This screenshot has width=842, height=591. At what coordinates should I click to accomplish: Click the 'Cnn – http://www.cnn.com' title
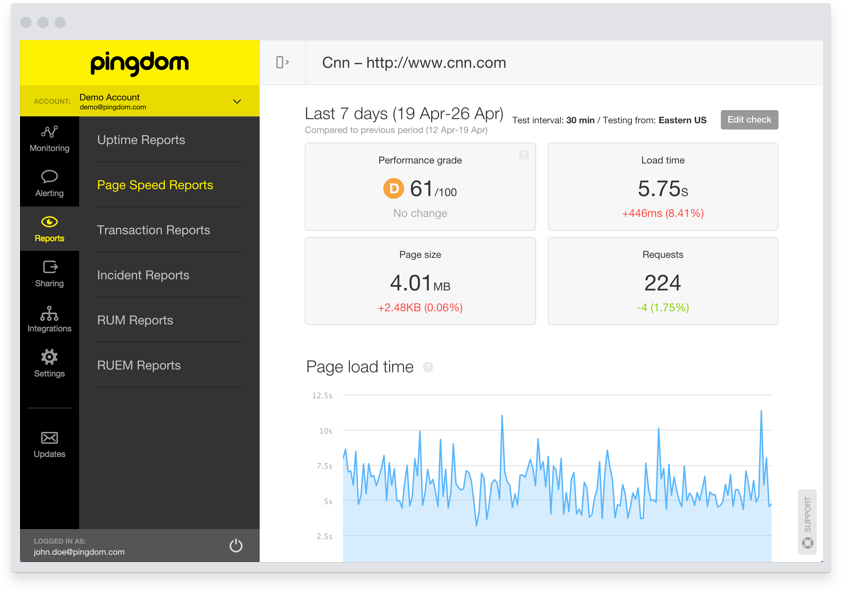414,63
